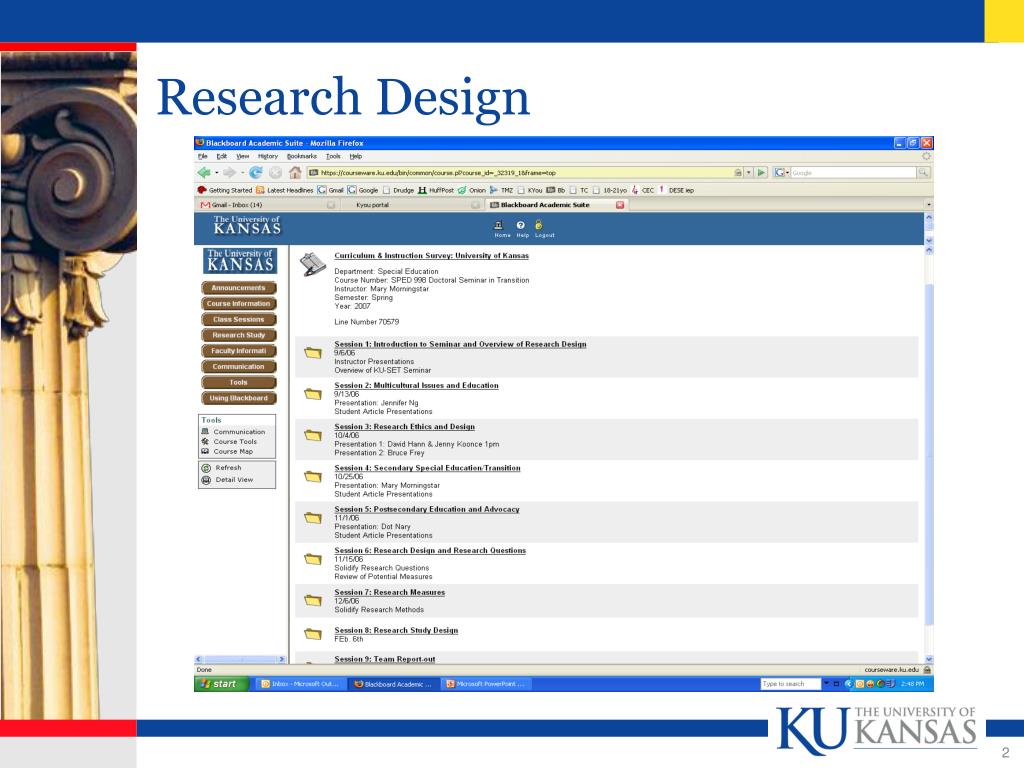This screenshot has height=768, width=1024.
Task: Click the Firefox Home icon
Action: [x=295, y=172]
